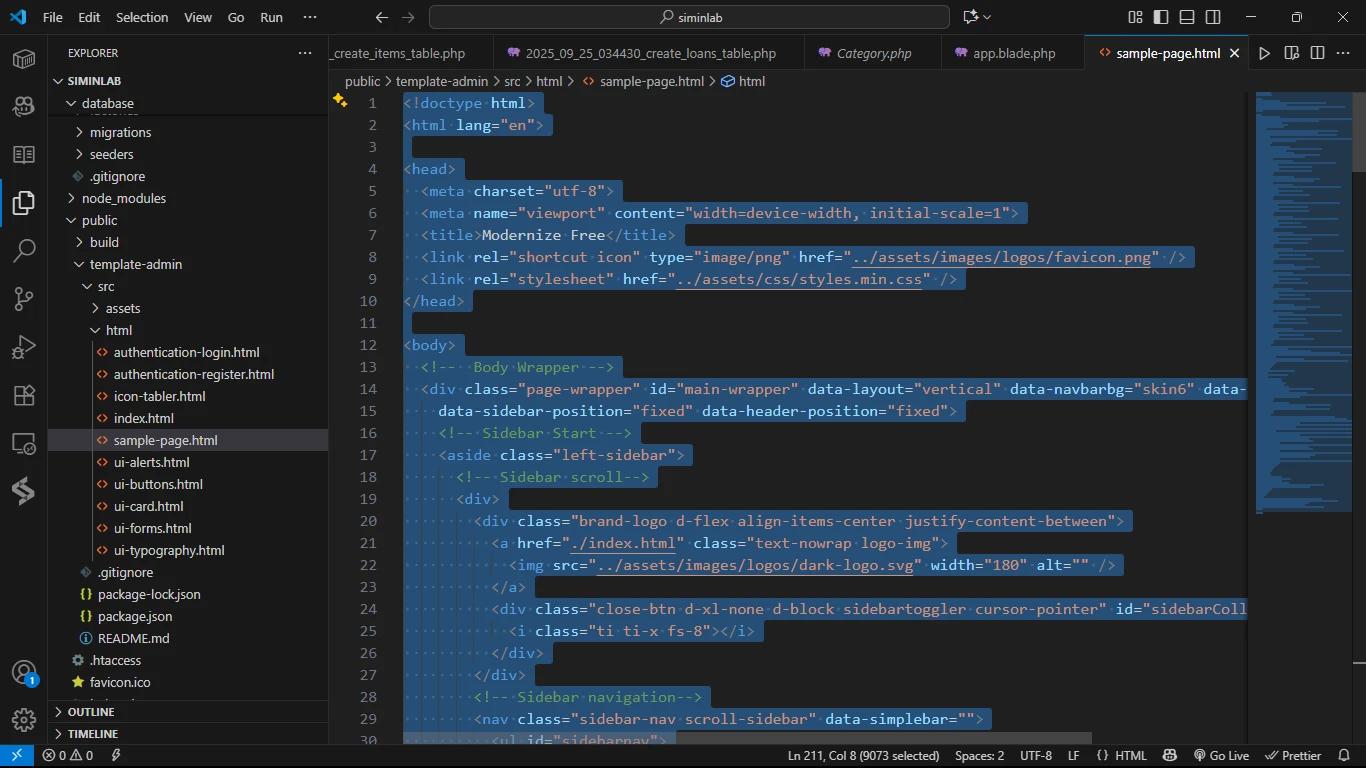Click the Accounts icon with badge
Viewport: 1366px width, 768px height.
click(24, 673)
